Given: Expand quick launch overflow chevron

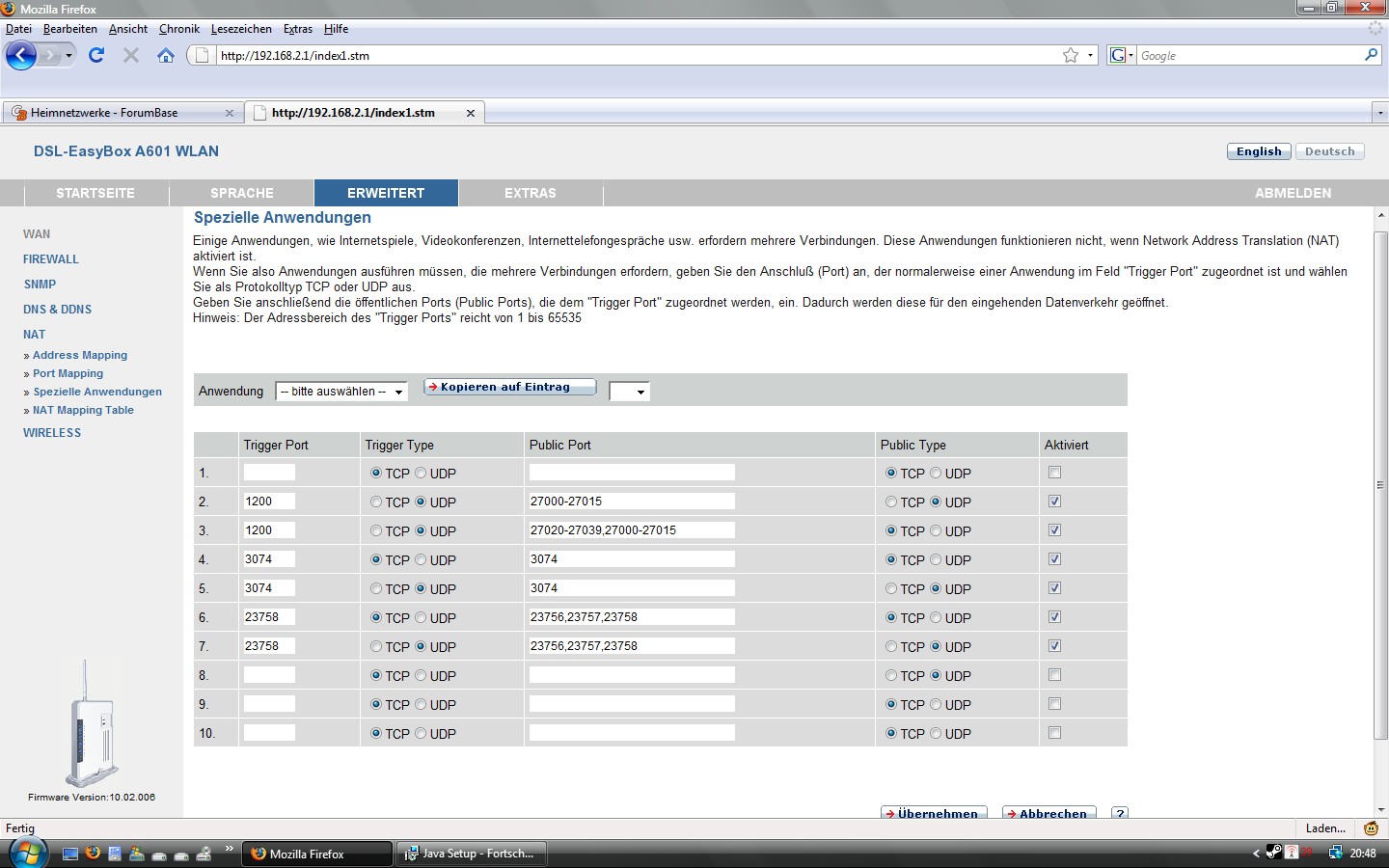Looking at the screenshot, I should tap(229, 849).
